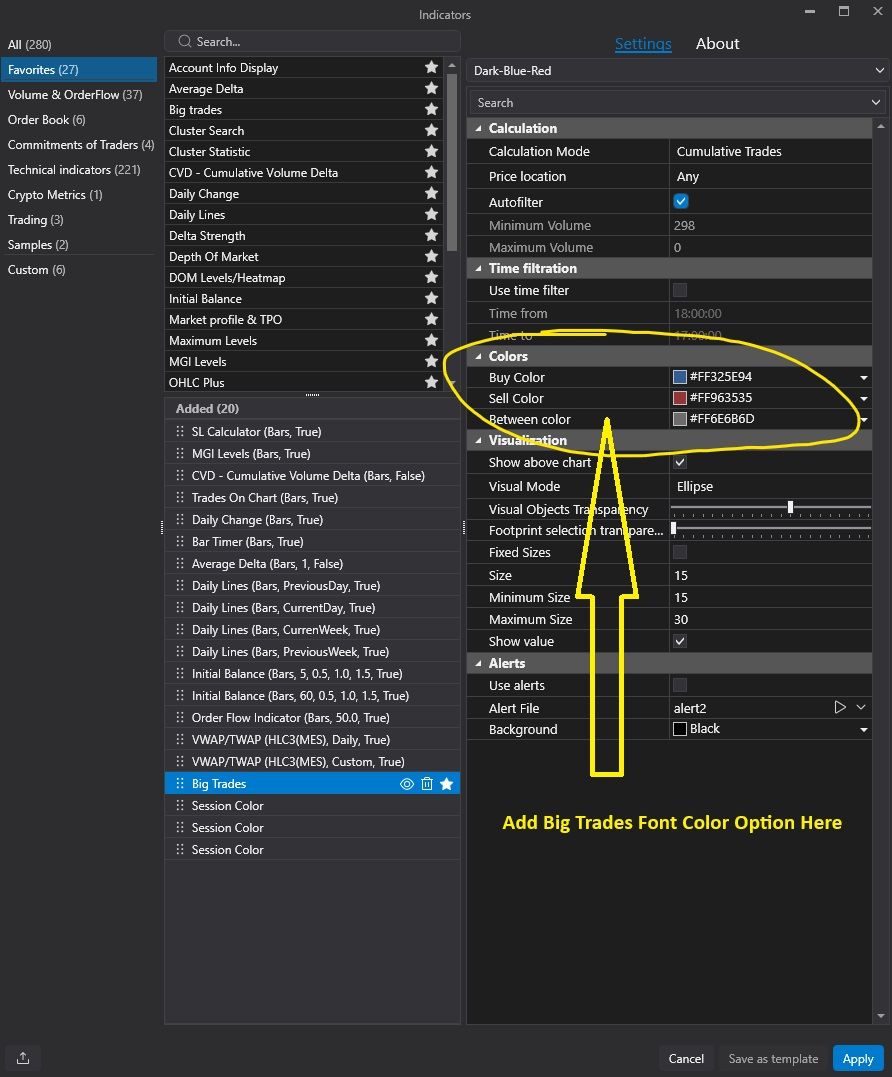Select the Order Book category
The width and height of the screenshot is (892, 1077).
click(47, 120)
